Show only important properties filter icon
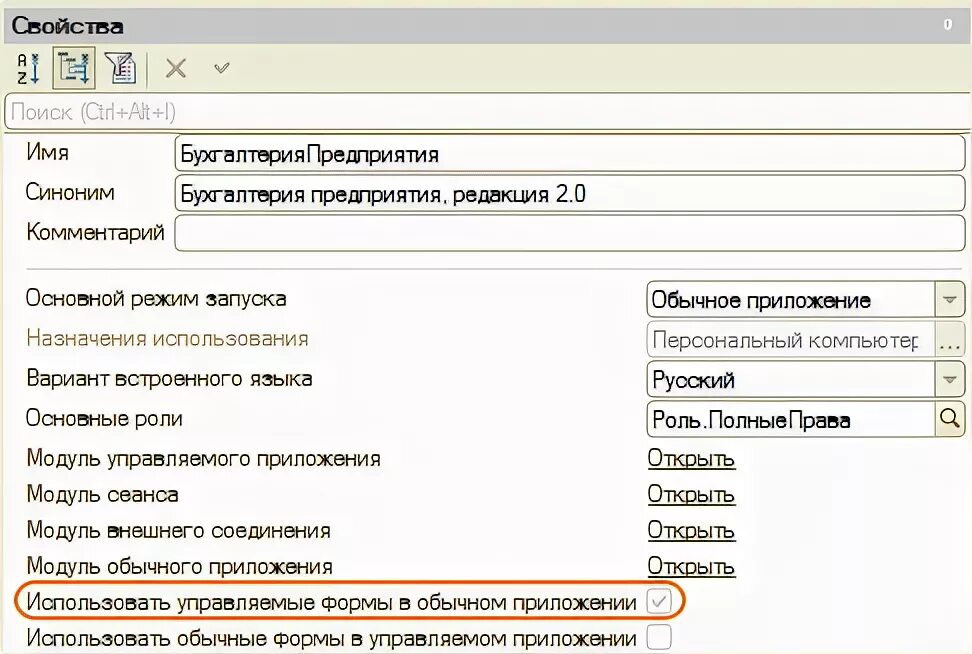Image resolution: width=972 pixels, height=654 pixels. pos(121,68)
